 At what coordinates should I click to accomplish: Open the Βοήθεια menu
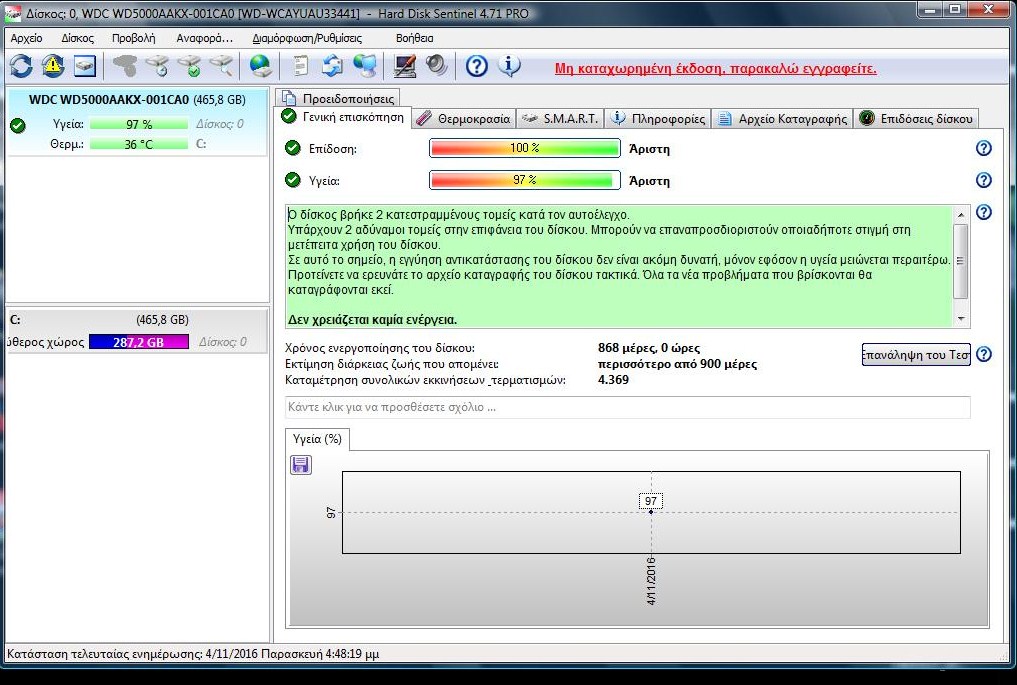coord(414,38)
